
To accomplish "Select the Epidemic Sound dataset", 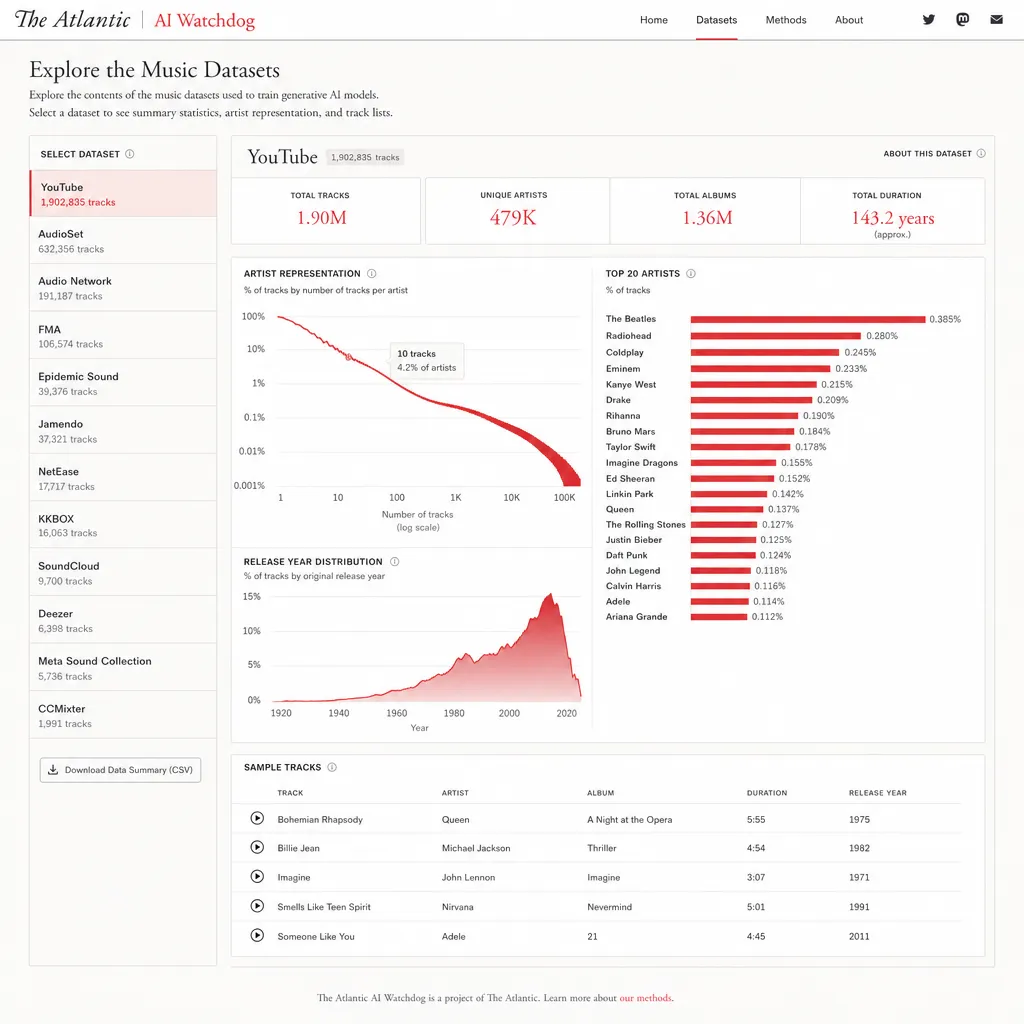I will [x=123, y=383].
